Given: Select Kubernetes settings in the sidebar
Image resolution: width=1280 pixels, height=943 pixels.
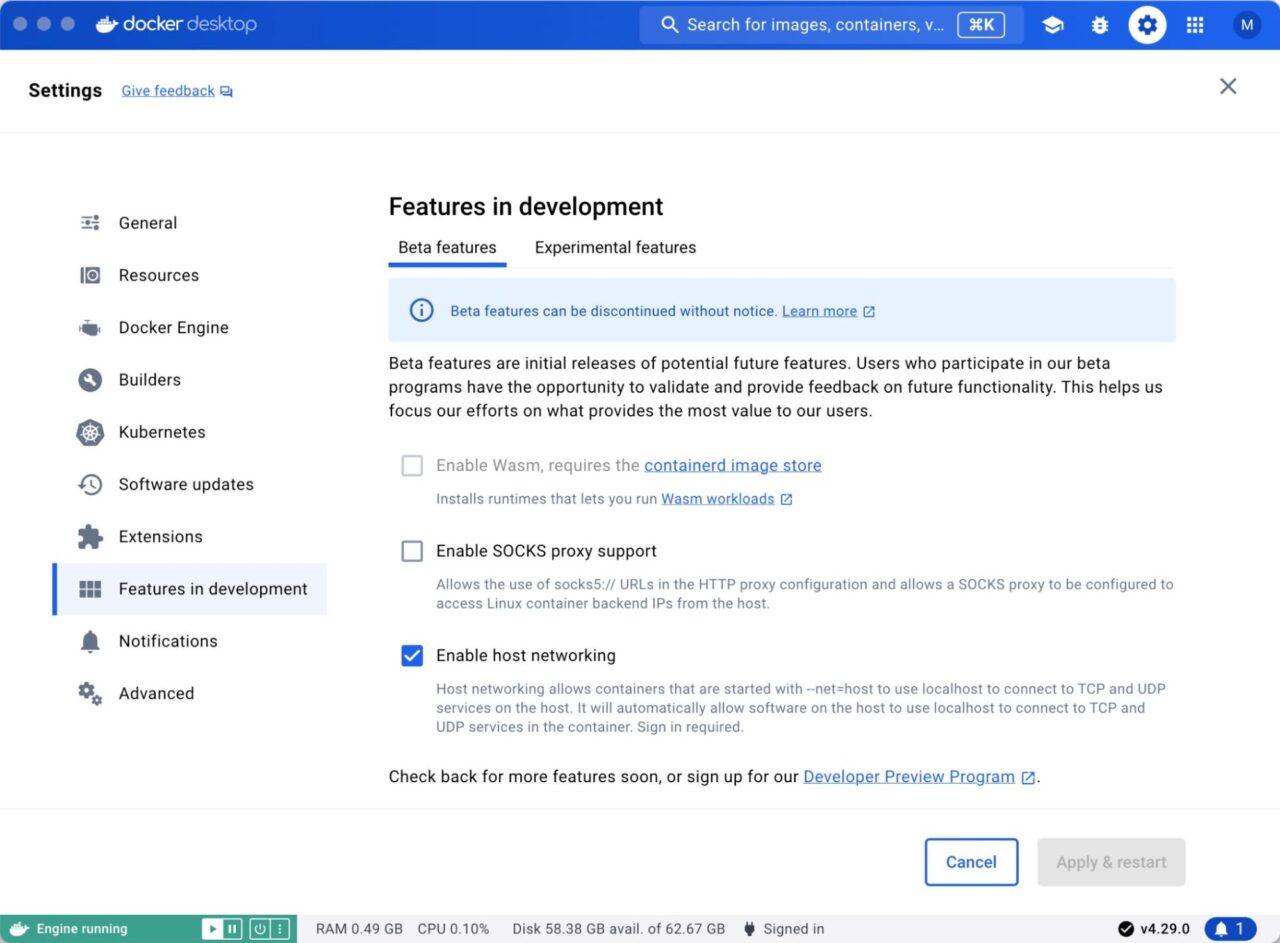Looking at the screenshot, I should (160, 432).
